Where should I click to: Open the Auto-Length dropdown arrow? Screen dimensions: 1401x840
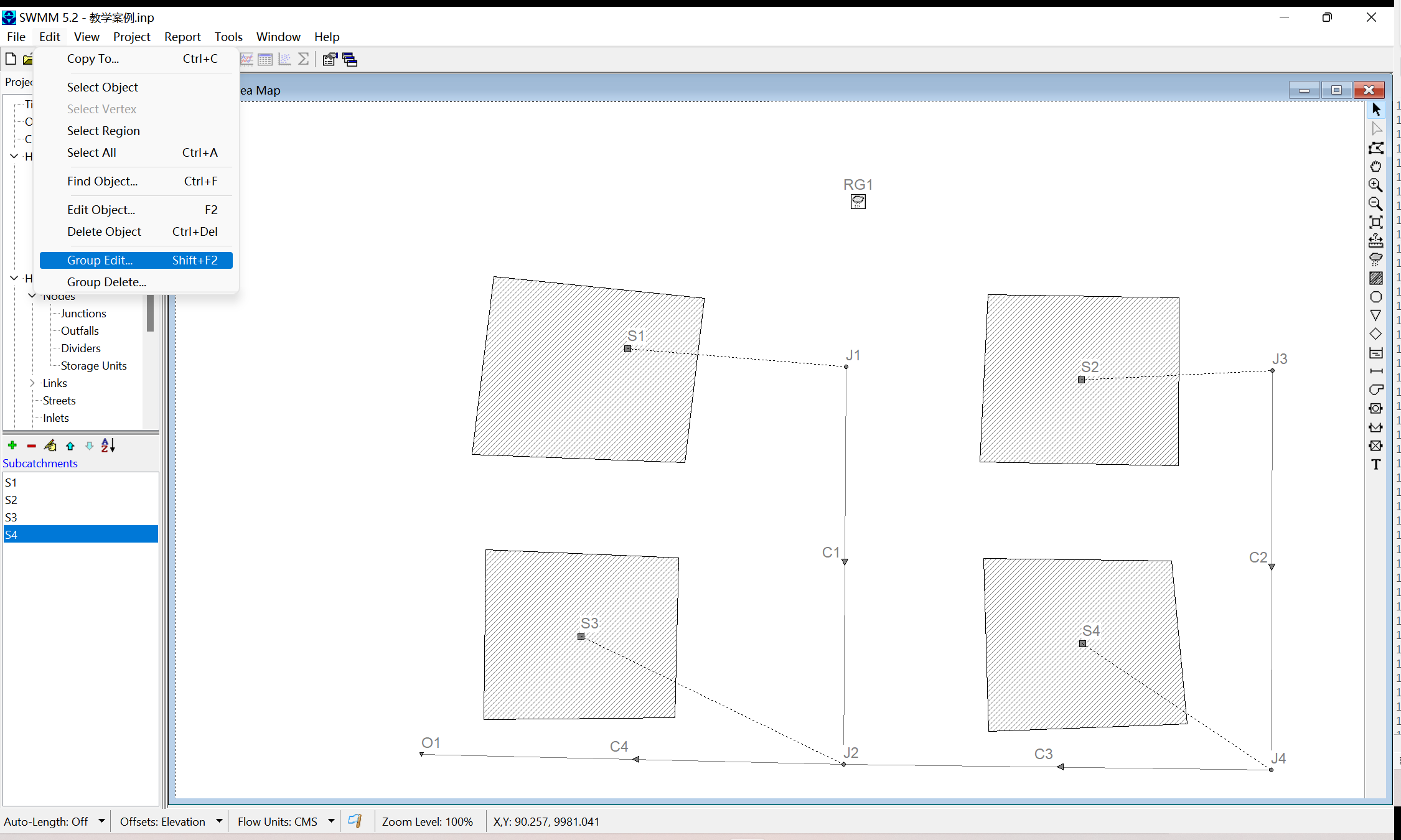tap(101, 821)
